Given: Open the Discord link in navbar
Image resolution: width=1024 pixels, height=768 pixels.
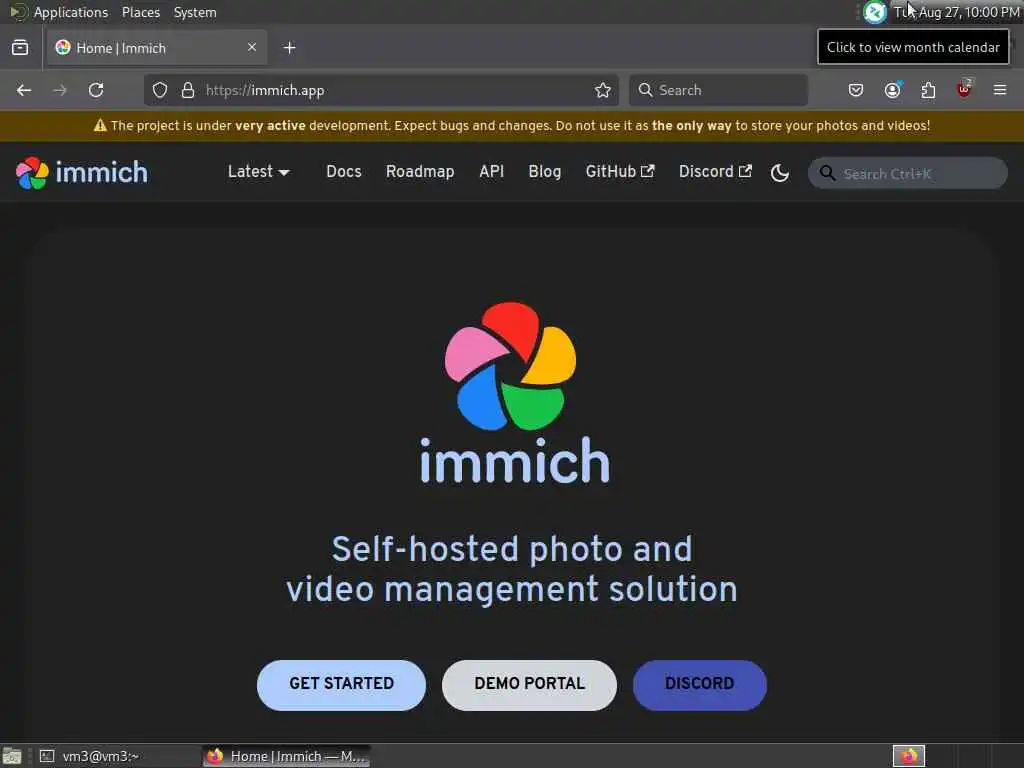Looking at the screenshot, I should pyautogui.click(x=715, y=172).
